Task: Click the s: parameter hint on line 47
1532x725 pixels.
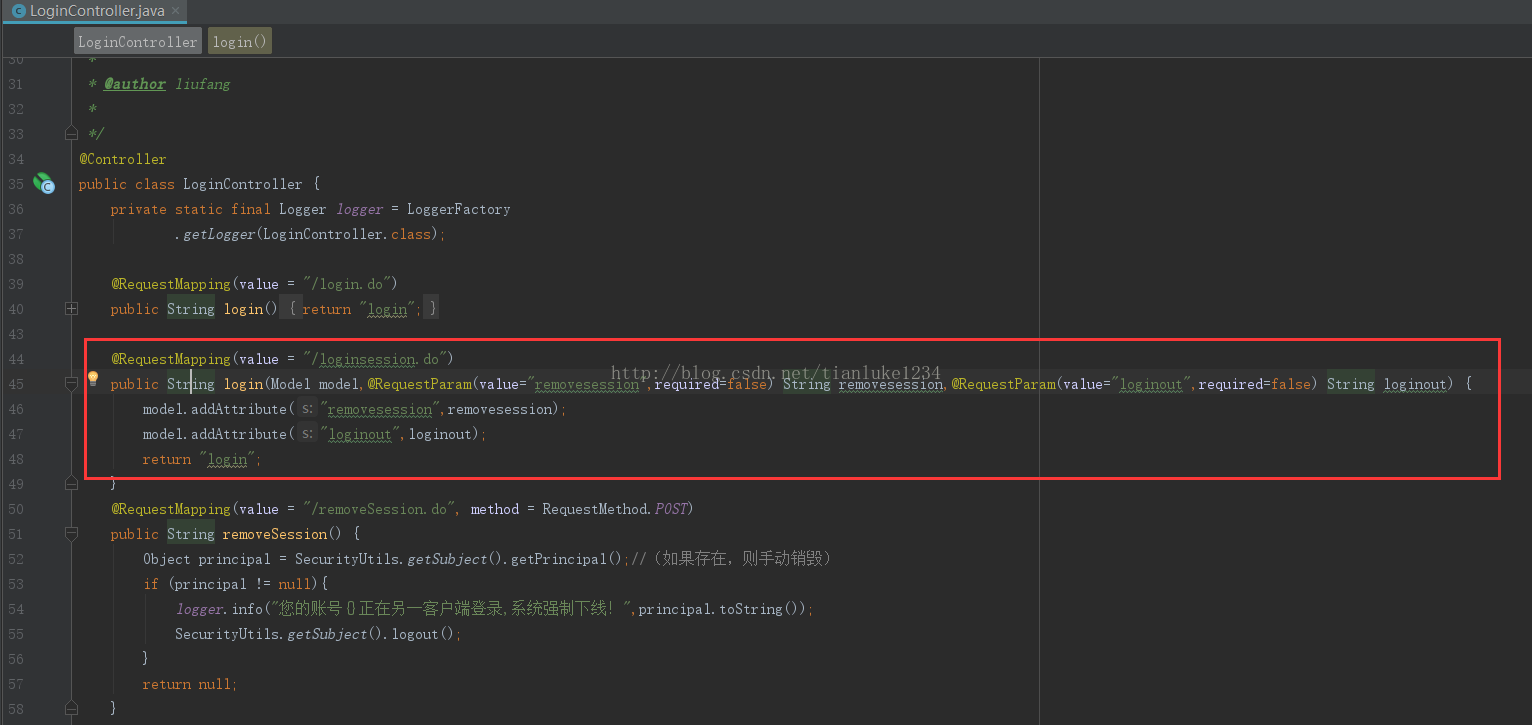Action: (308, 434)
